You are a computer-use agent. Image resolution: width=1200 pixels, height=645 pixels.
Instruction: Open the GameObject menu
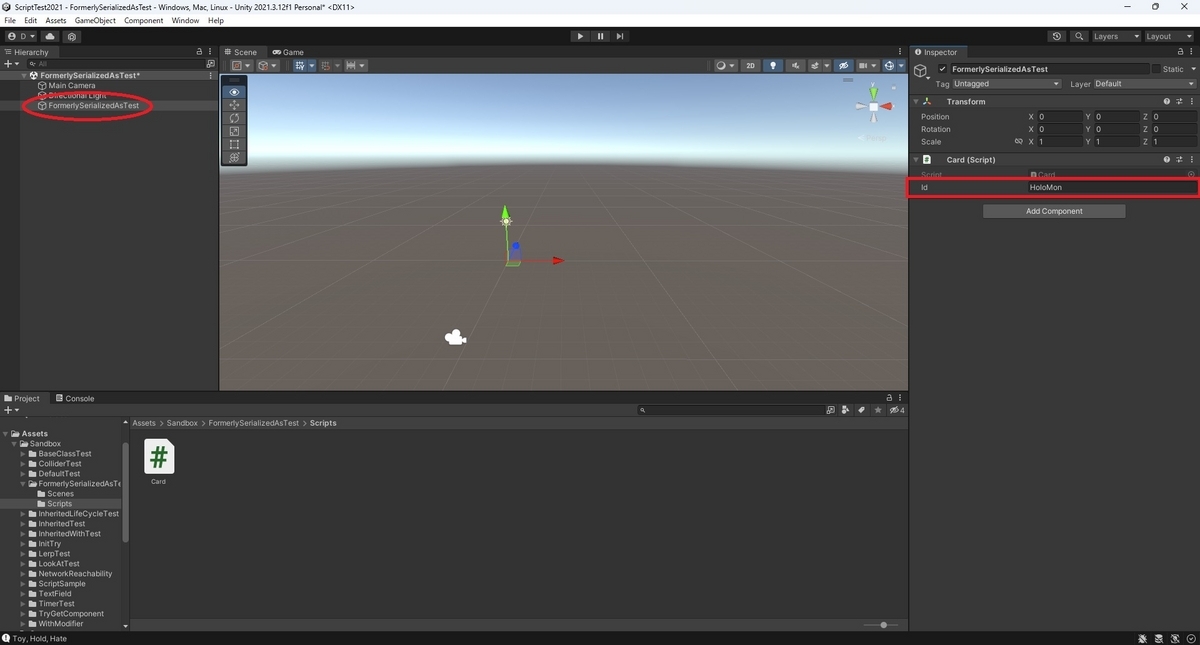coord(95,19)
